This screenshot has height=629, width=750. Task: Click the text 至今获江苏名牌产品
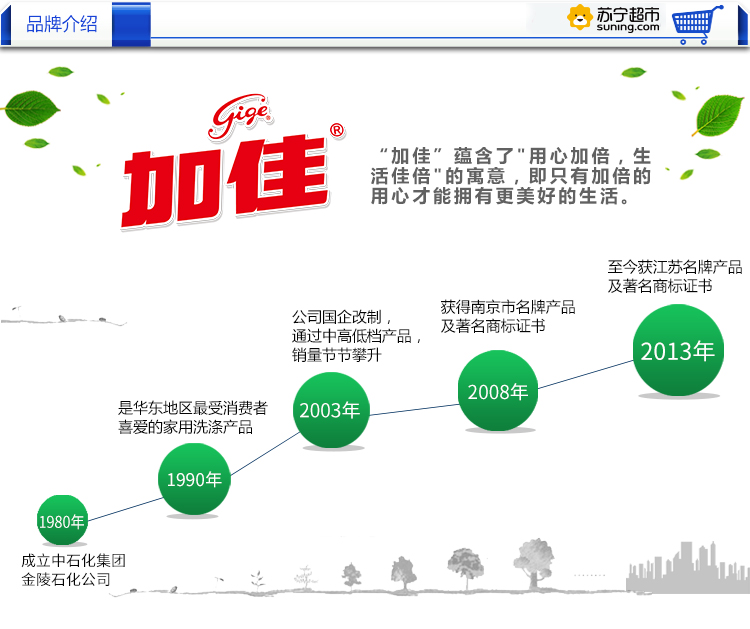[x=675, y=266]
